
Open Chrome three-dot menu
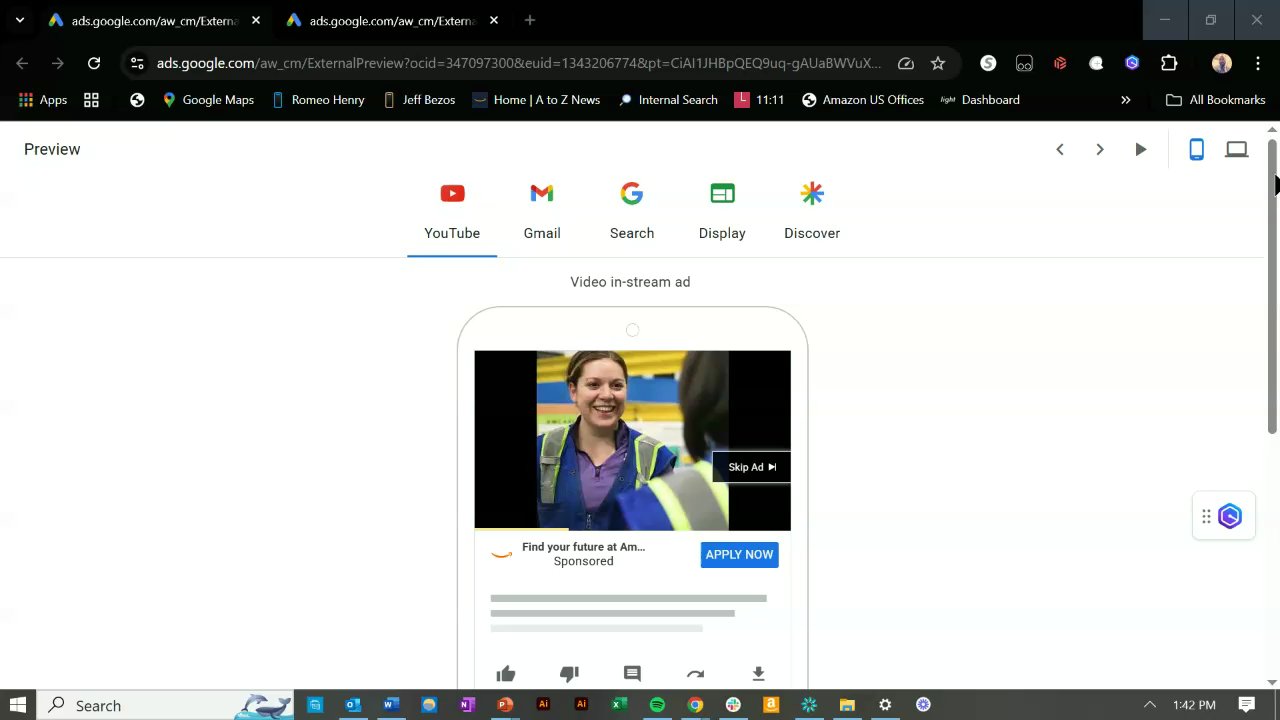1257,63
